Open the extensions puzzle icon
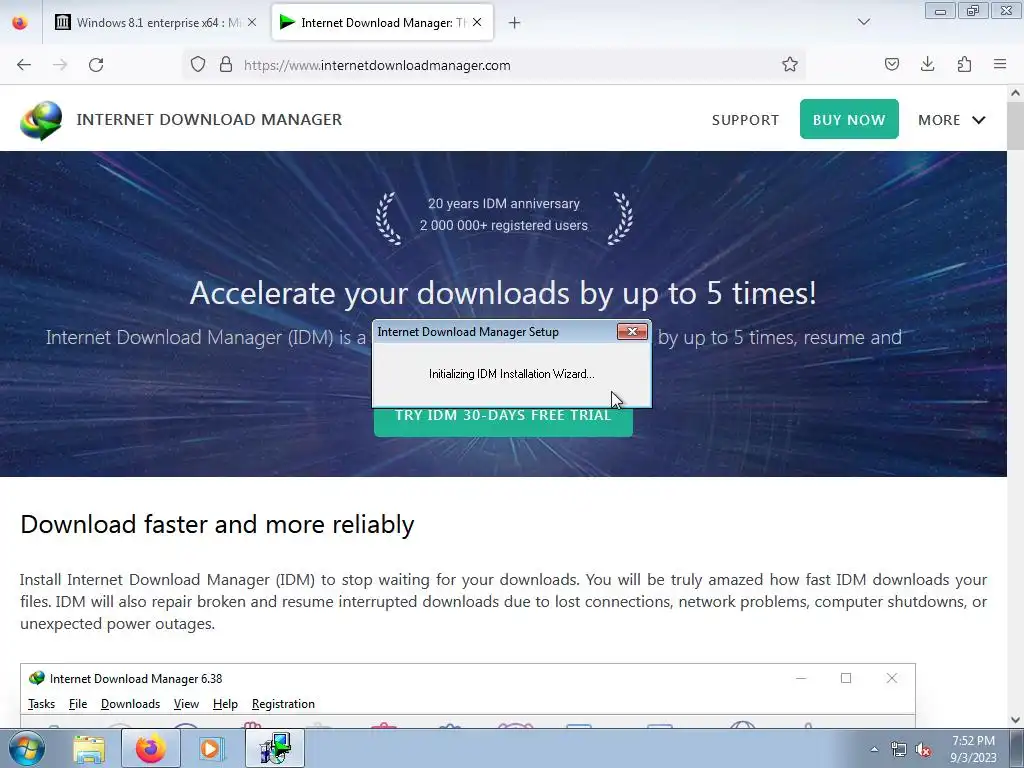1024x768 pixels. coord(964,64)
